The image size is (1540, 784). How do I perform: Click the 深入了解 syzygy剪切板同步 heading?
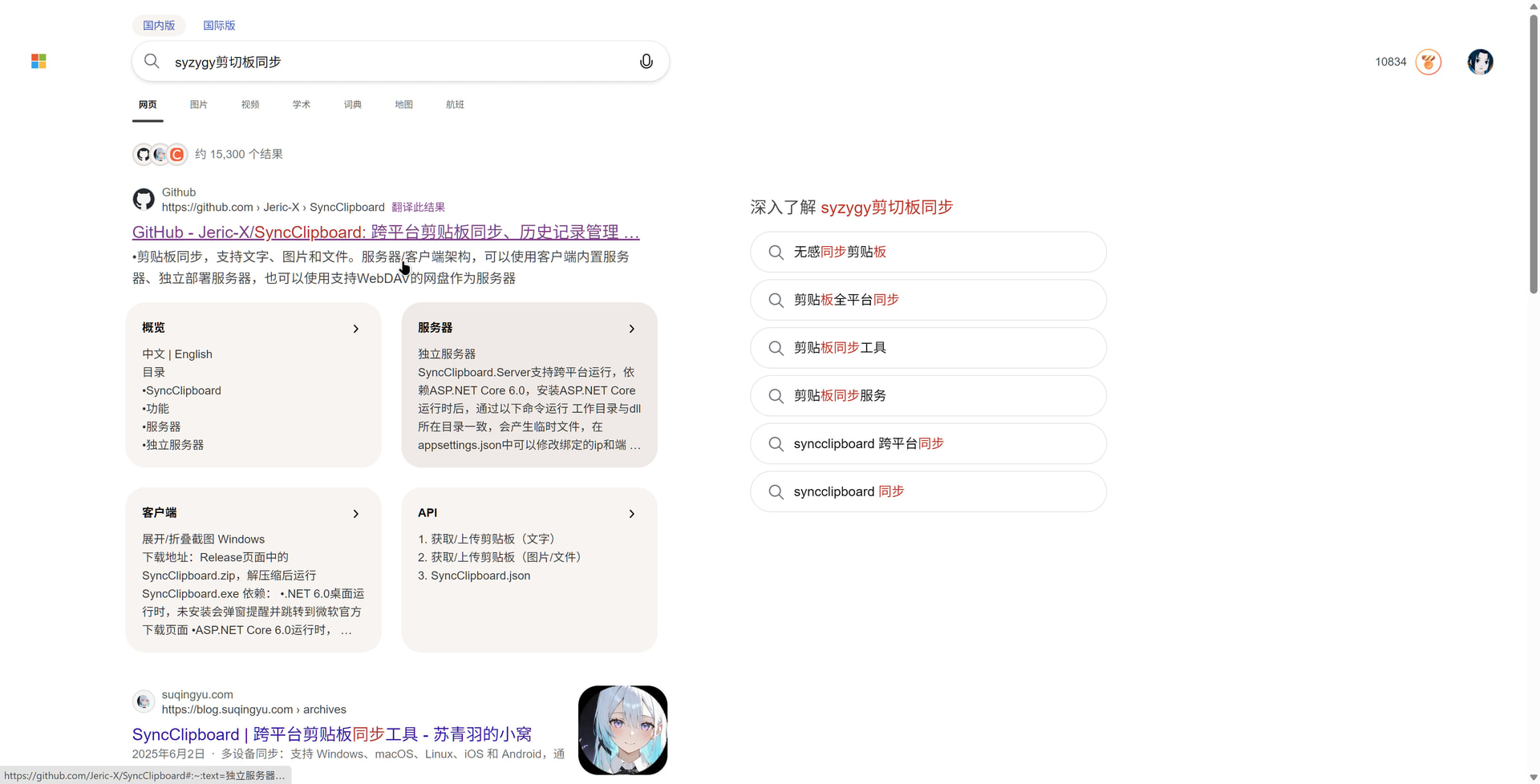(x=852, y=208)
